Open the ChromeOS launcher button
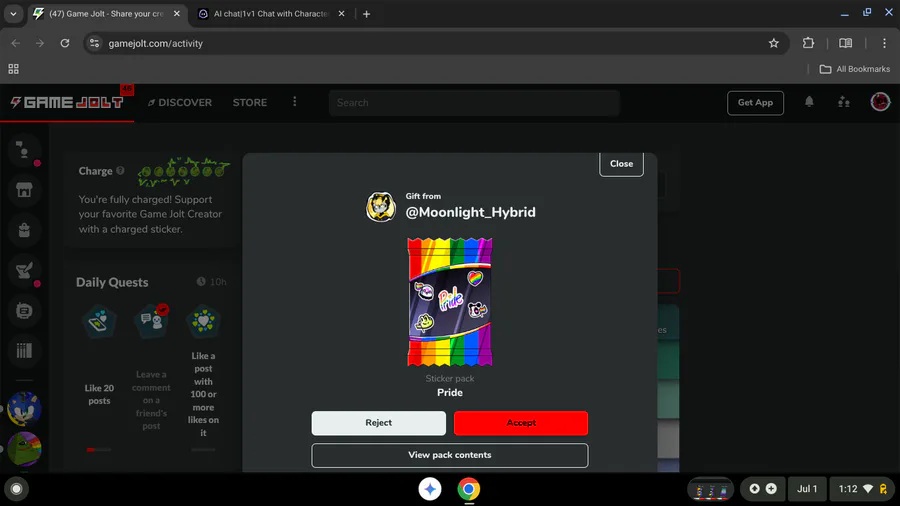 [17, 489]
